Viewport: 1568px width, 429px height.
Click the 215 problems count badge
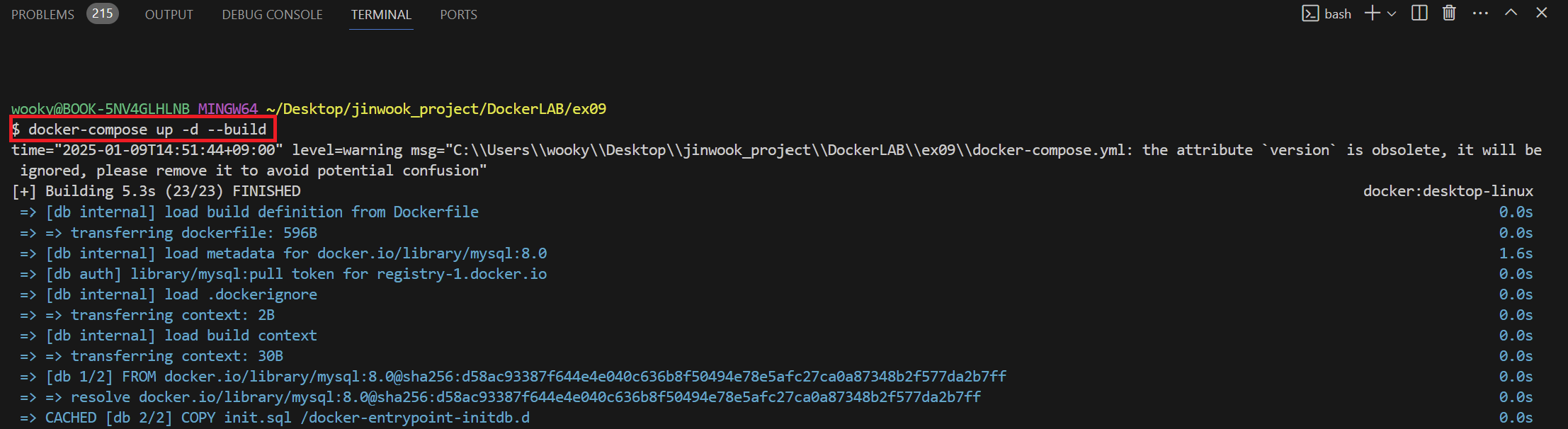tap(103, 13)
